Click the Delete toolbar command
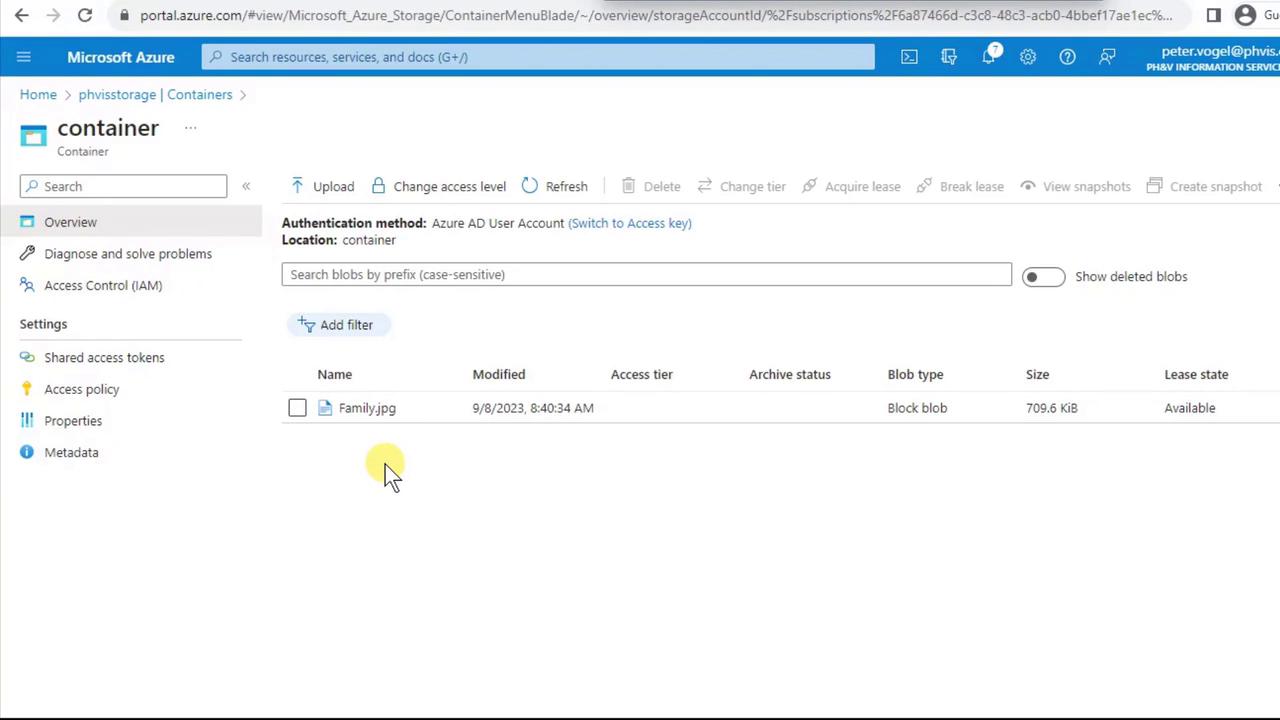This screenshot has width=1280, height=720. pos(651,186)
